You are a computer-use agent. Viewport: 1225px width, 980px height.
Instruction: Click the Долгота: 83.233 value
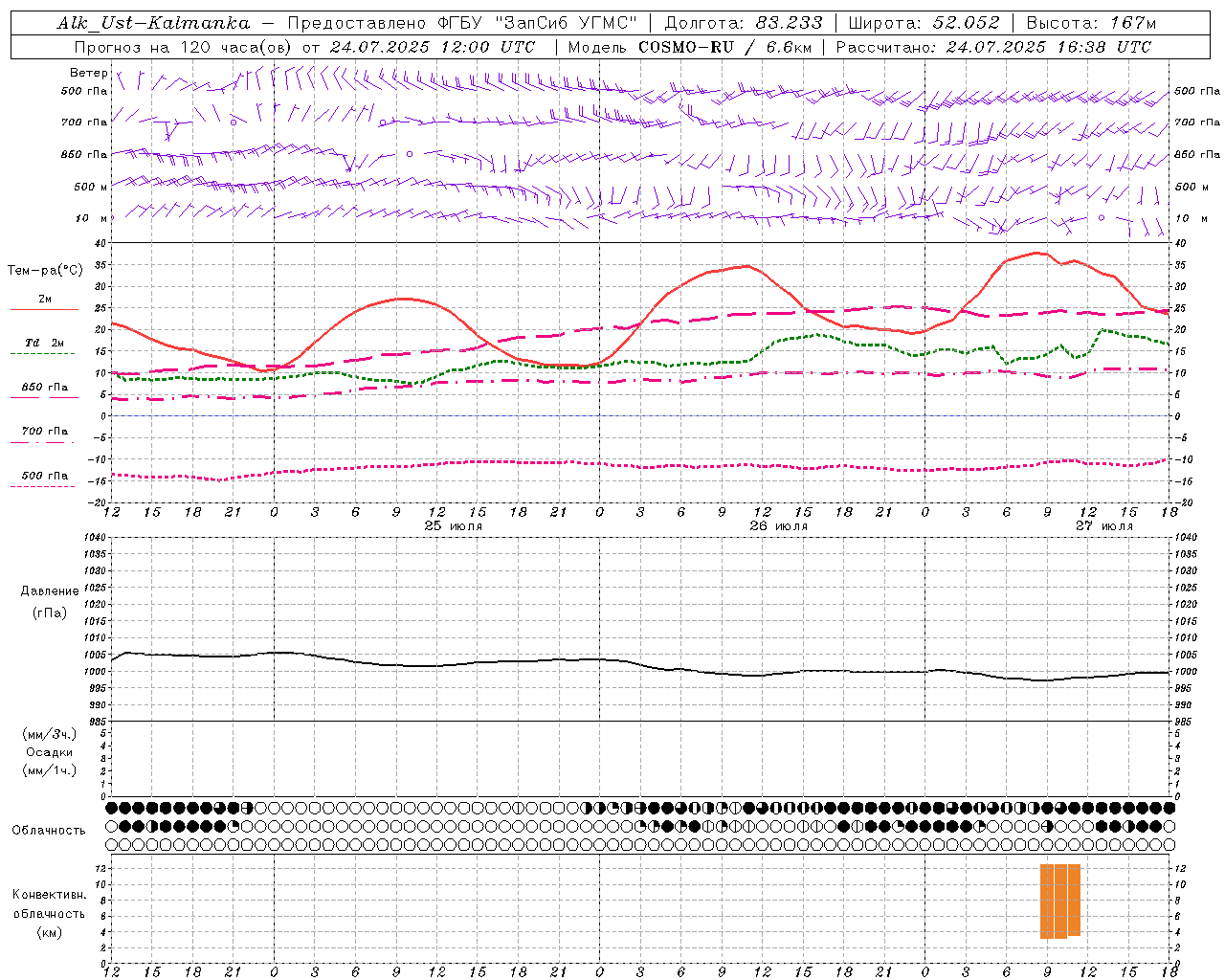tap(744, 23)
